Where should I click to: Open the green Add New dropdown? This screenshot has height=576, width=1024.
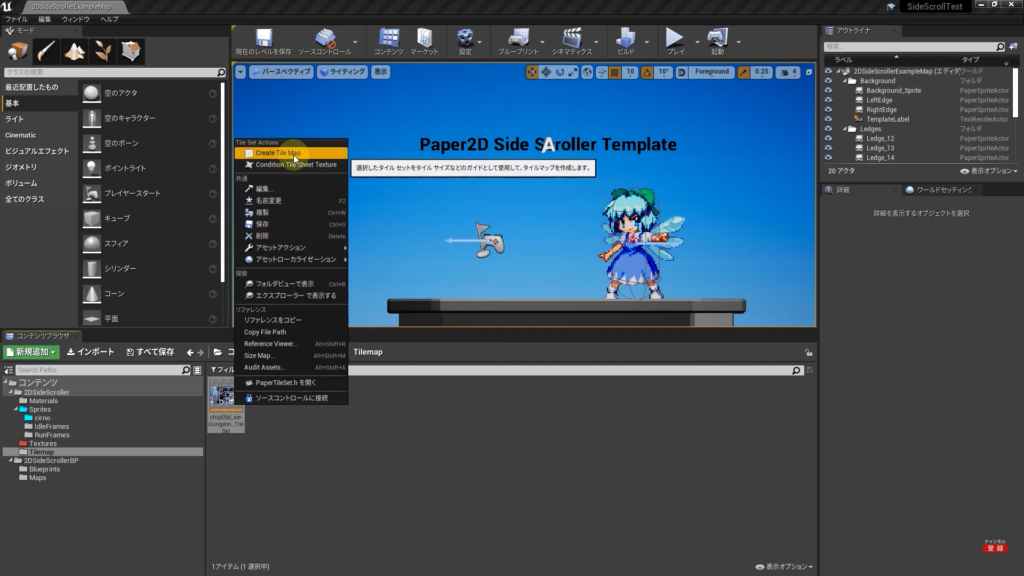tap(31, 352)
